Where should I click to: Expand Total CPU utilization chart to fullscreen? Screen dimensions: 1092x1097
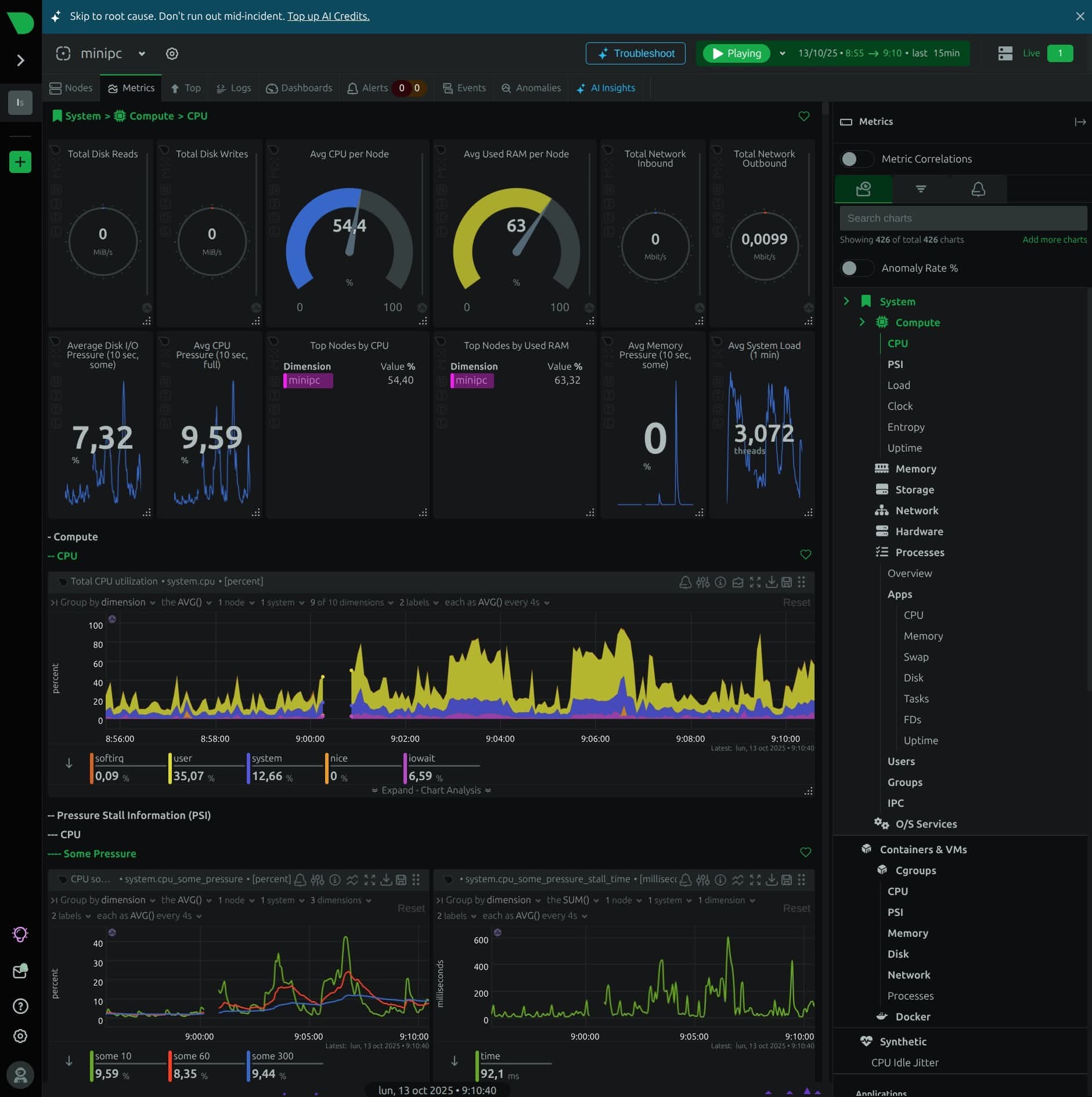coord(755,582)
